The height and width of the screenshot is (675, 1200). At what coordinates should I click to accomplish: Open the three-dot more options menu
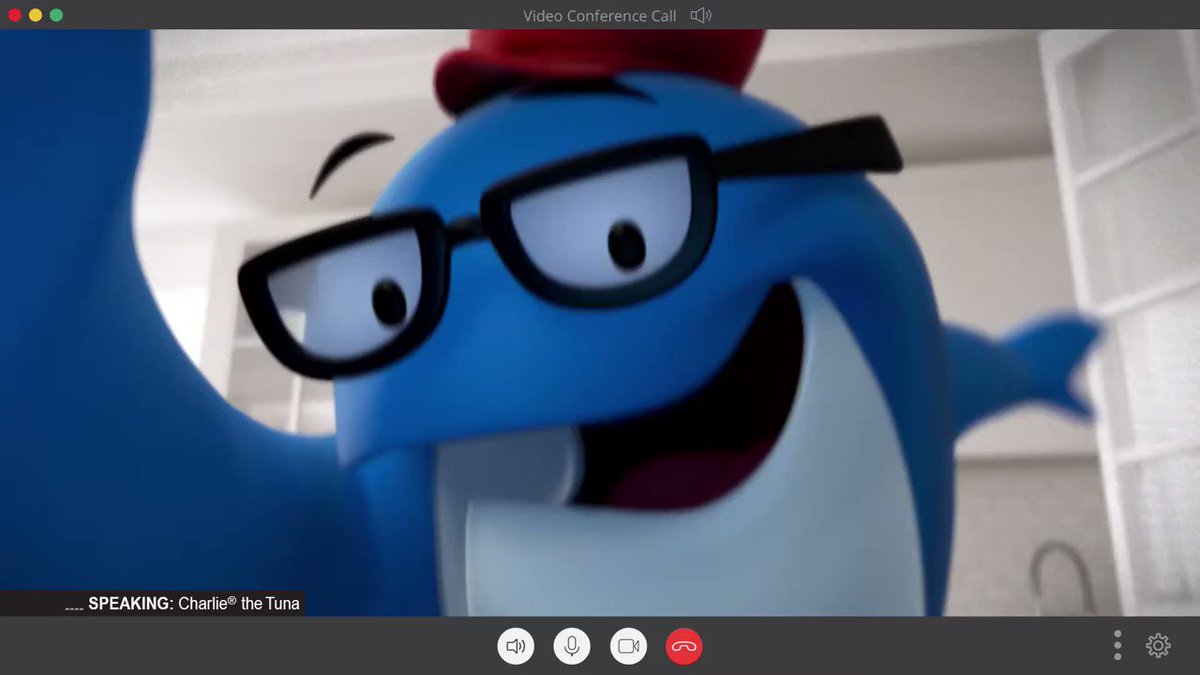pyautogui.click(x=1117, y=646)
